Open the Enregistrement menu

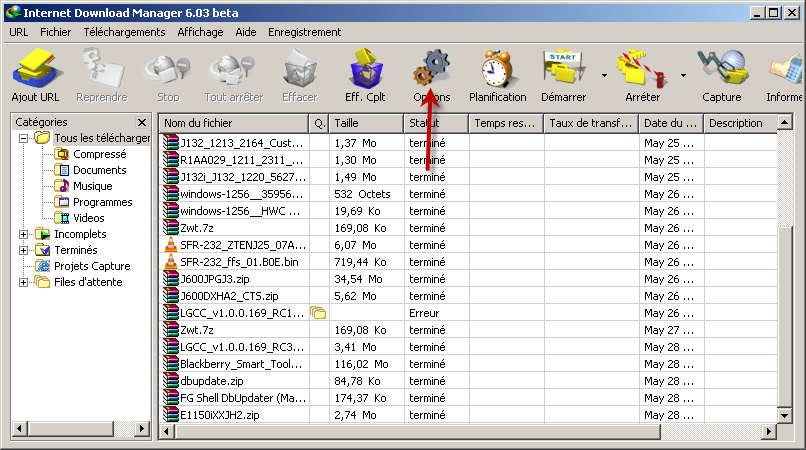click(x=304, y=32)
